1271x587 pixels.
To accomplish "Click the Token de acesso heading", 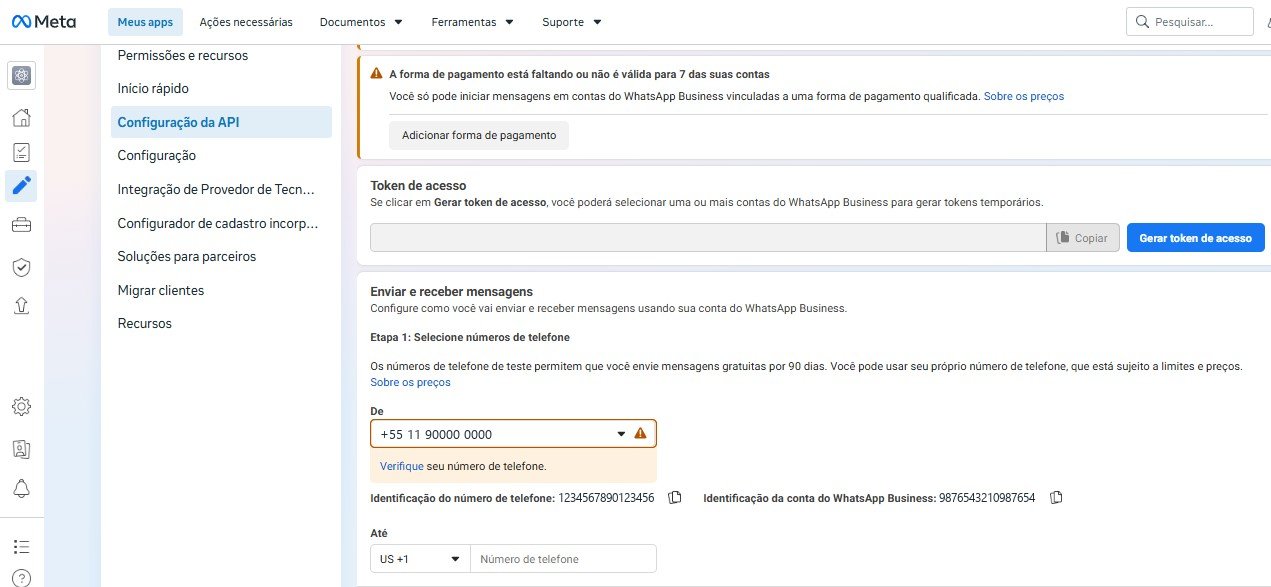I will click(418, 185).
